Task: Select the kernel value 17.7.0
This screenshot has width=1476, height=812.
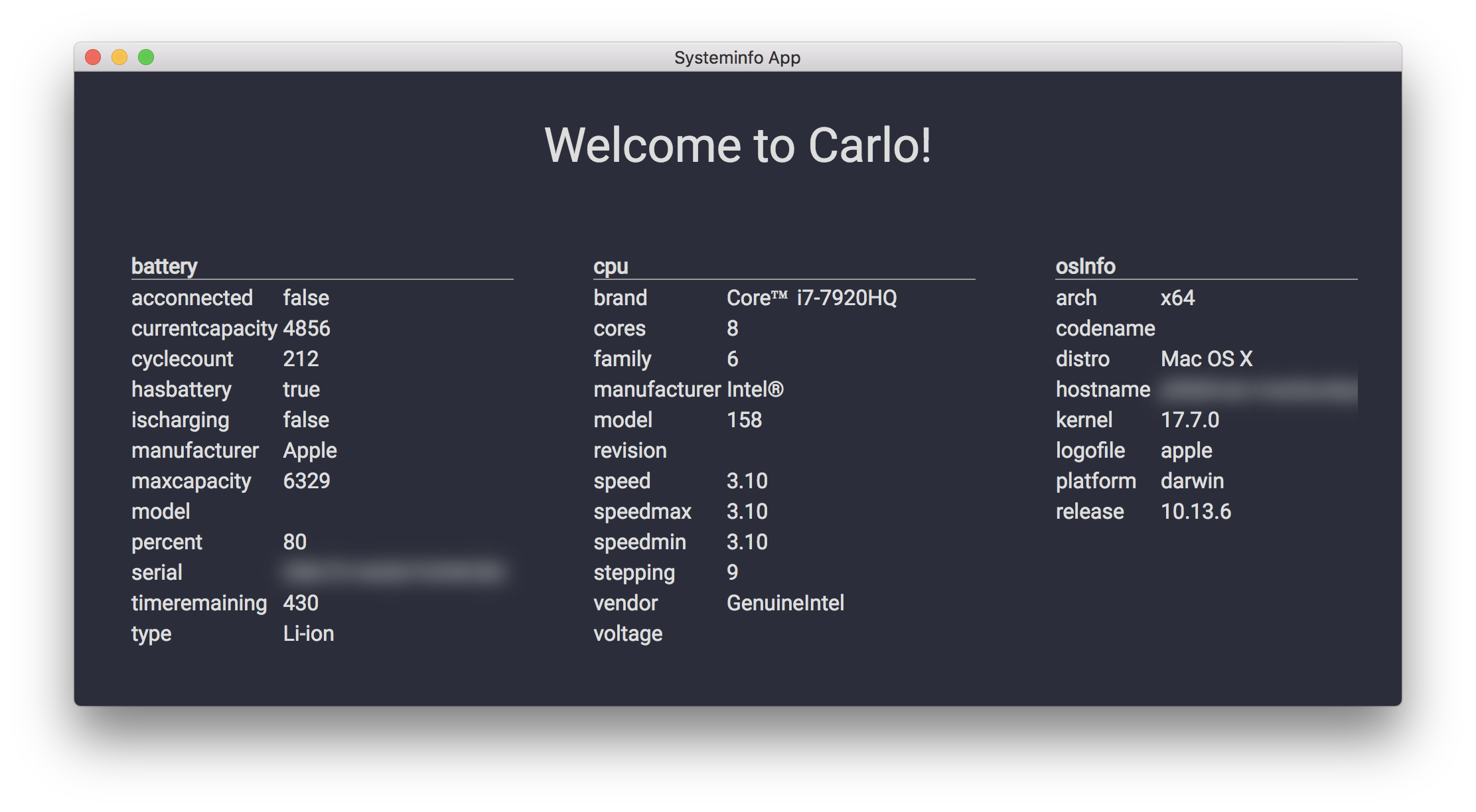Action: point(1191,419)
